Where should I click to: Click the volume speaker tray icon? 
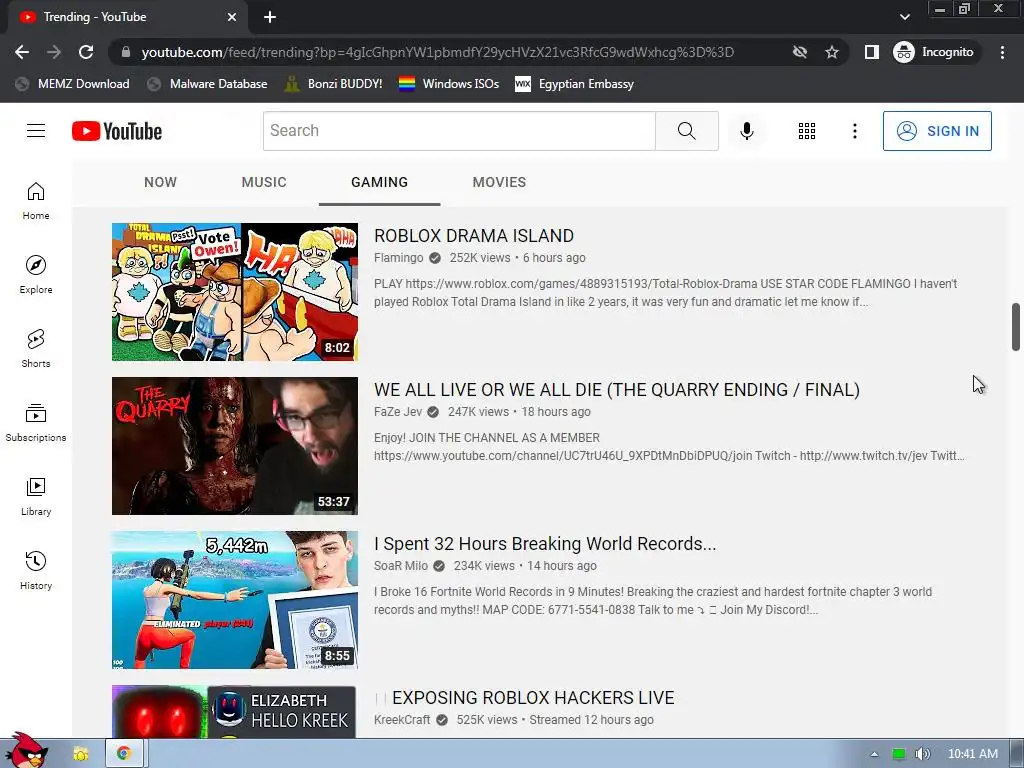923,754
